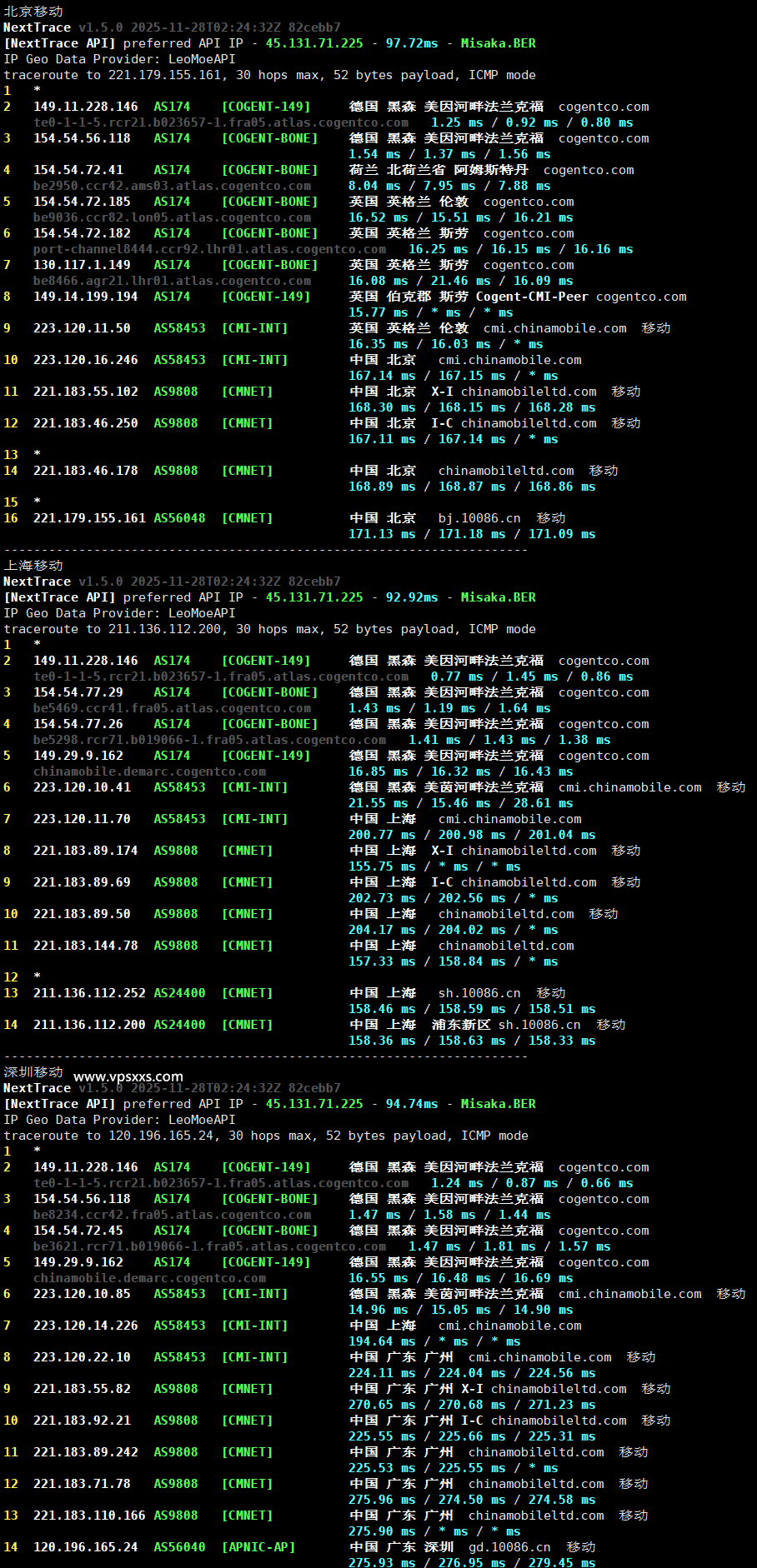757x1568 pixels.
Task: Select the latency '200.77 ms'
Action: pos(382,835)
